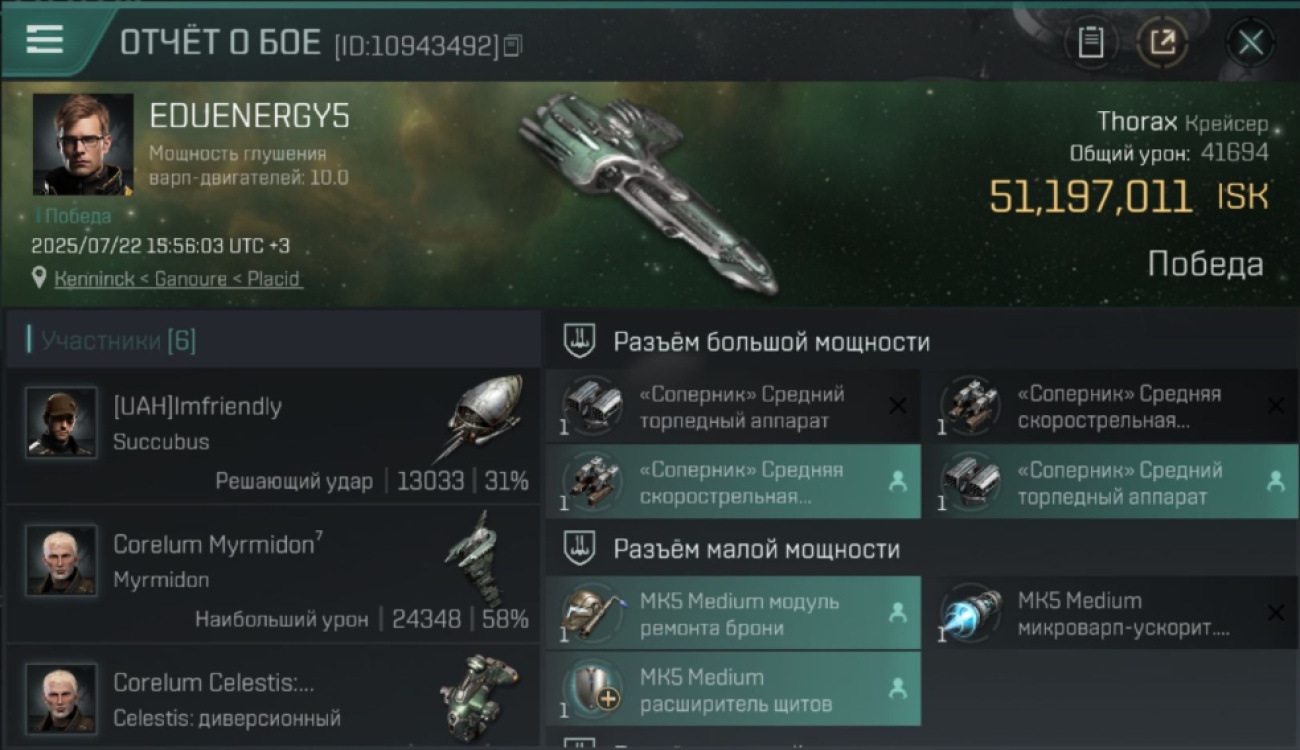
Task: Select the Разъём малой мощности section header
Action: [755, 549]
